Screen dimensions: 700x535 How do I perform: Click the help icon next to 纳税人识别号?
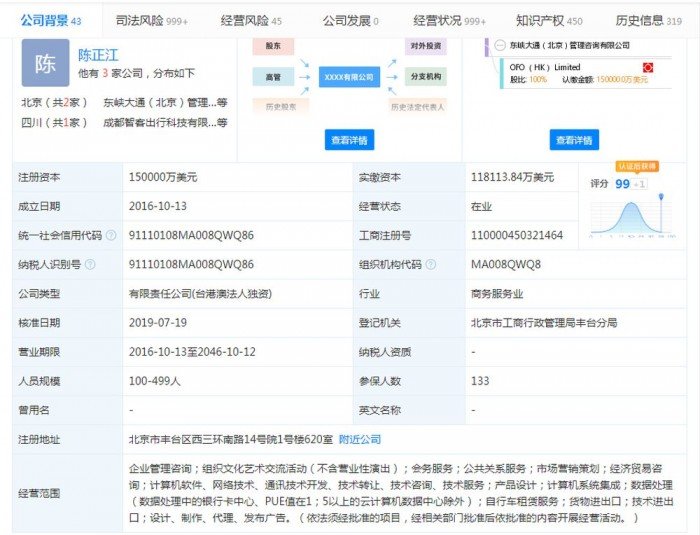pos(90,264)
